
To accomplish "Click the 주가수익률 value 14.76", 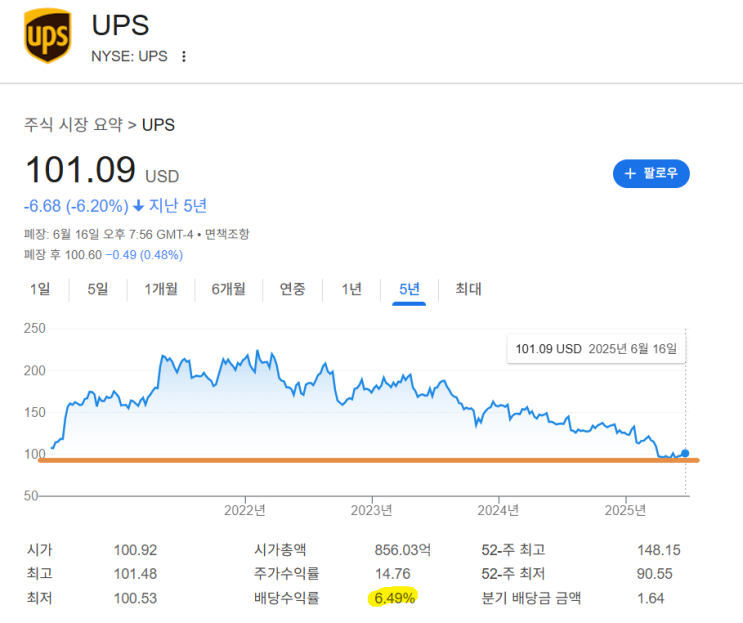I will (x=393, y=574).
